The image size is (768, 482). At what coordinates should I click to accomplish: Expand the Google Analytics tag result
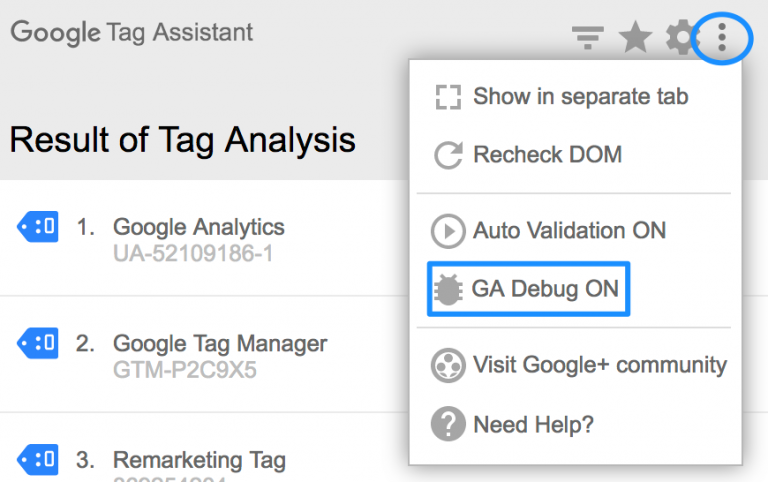click(x=198, y=227)
